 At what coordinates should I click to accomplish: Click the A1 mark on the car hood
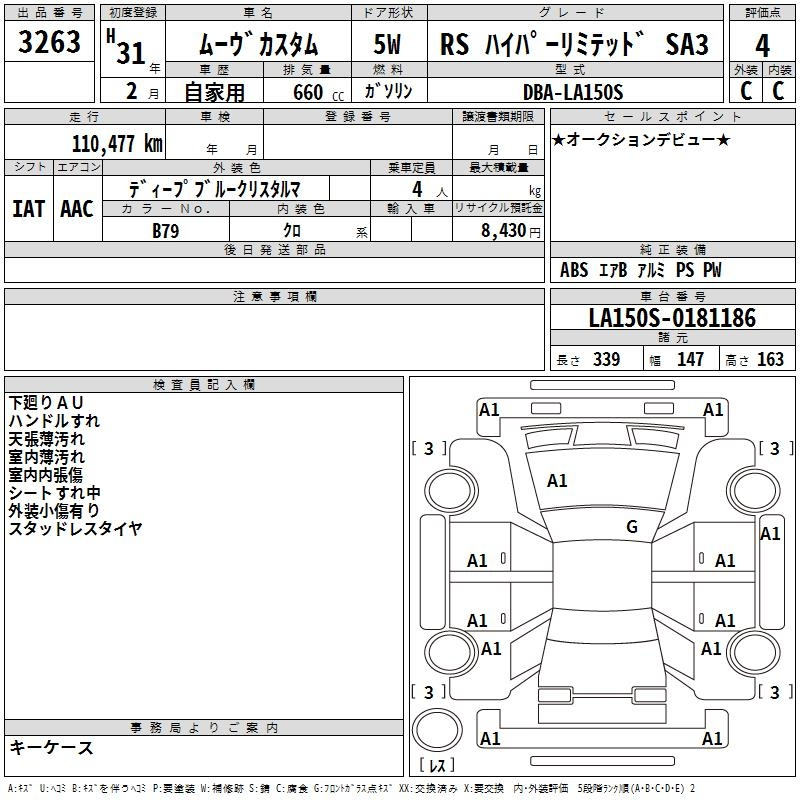click(557, 481)
